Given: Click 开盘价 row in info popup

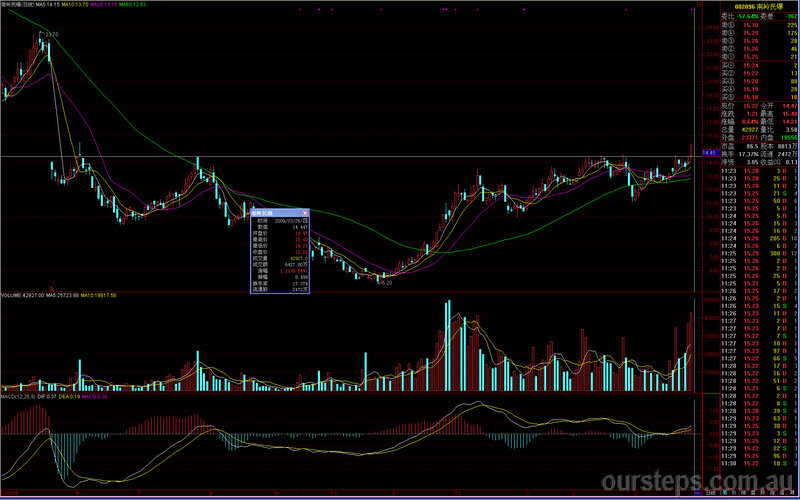Looking at the screenshot, I should tap(280, 233).
